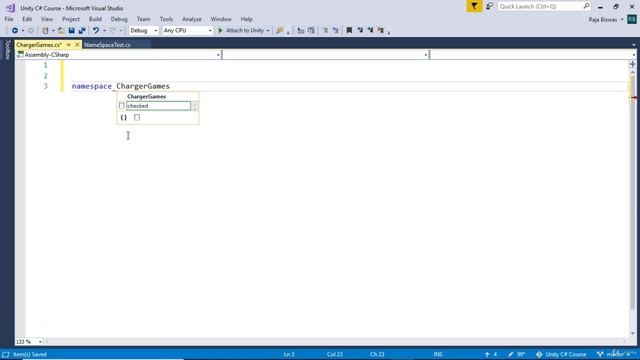640x360 pixels.
Task: Click the Redo toolbar icon
Action: pos(113,31)
